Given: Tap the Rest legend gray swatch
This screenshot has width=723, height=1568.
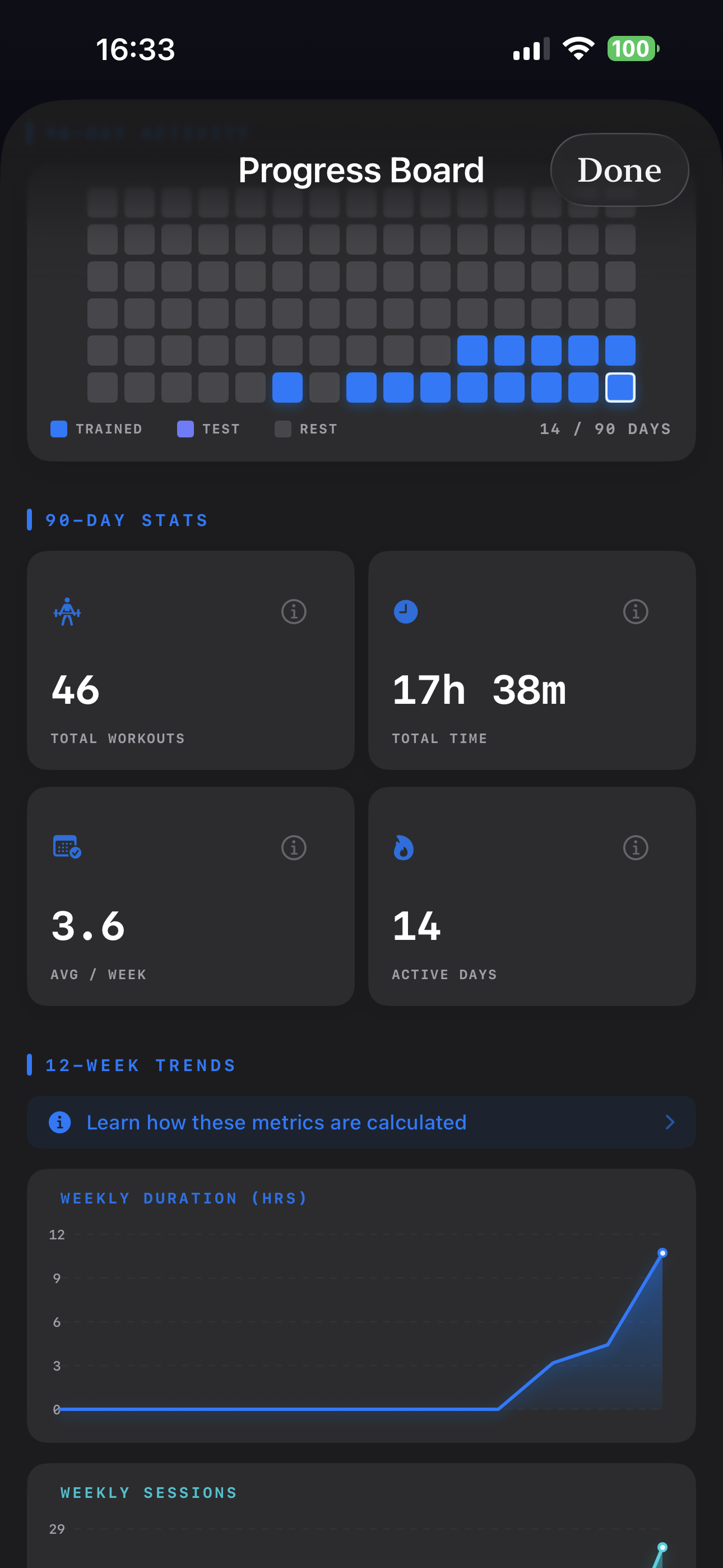Looking at the screenshot, I should pyautogui.click(x=282, y=429).
